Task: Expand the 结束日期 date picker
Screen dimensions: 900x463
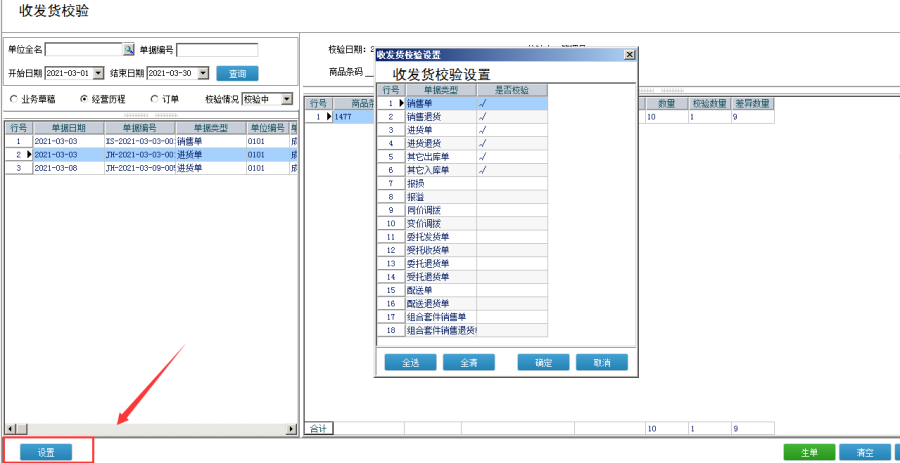Action: [203, 73]
